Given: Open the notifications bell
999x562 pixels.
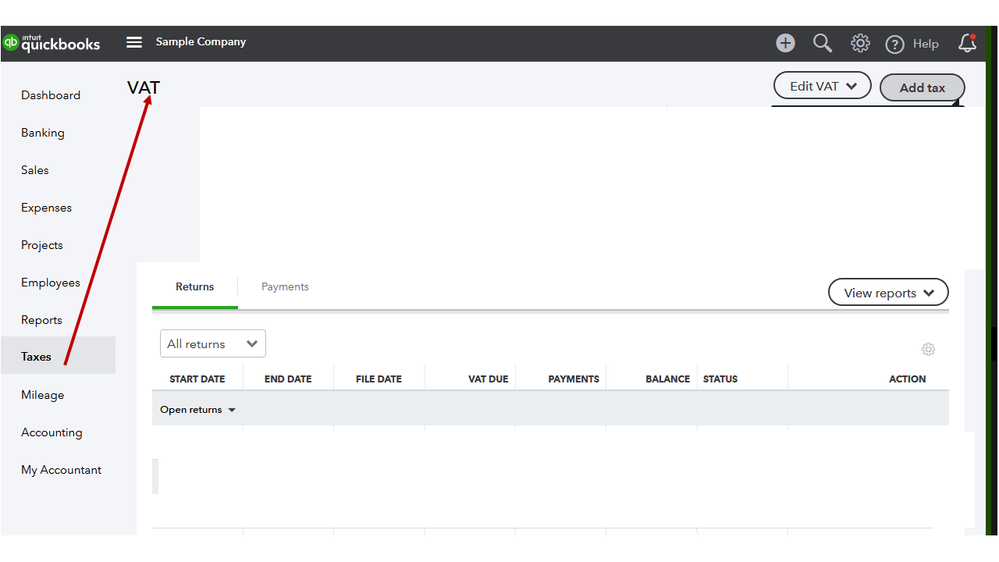Looking at the screenshot, I should pyautogui.click(x=967, y=43).
